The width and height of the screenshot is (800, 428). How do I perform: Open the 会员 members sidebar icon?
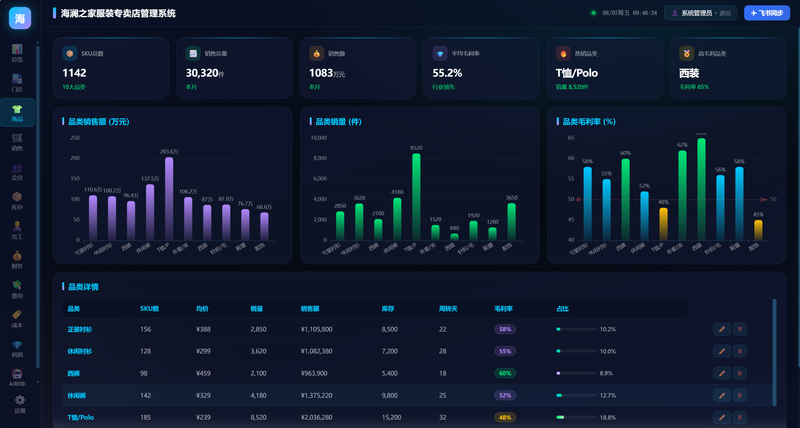pyautogui.click(x=17, y=171)
